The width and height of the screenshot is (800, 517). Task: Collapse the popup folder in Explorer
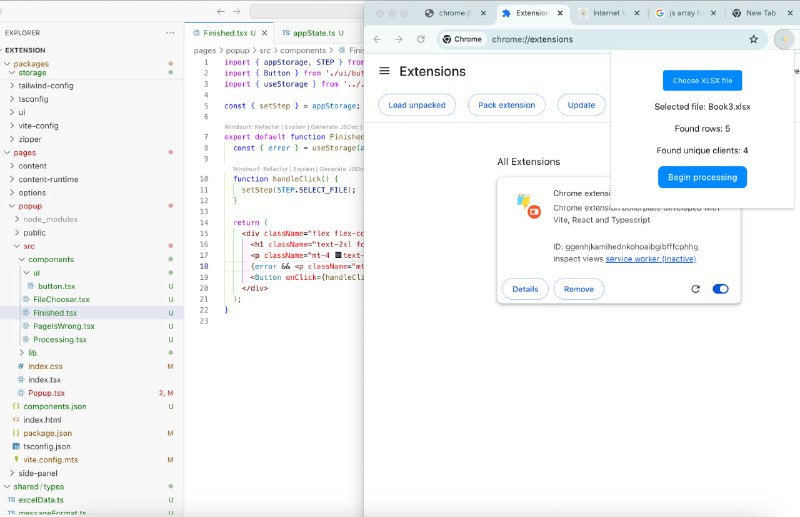[x=30, y=206]
